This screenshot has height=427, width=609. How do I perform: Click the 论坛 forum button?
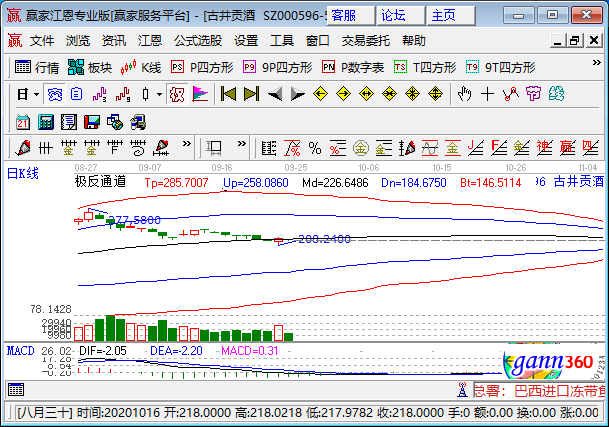(400, 16)
